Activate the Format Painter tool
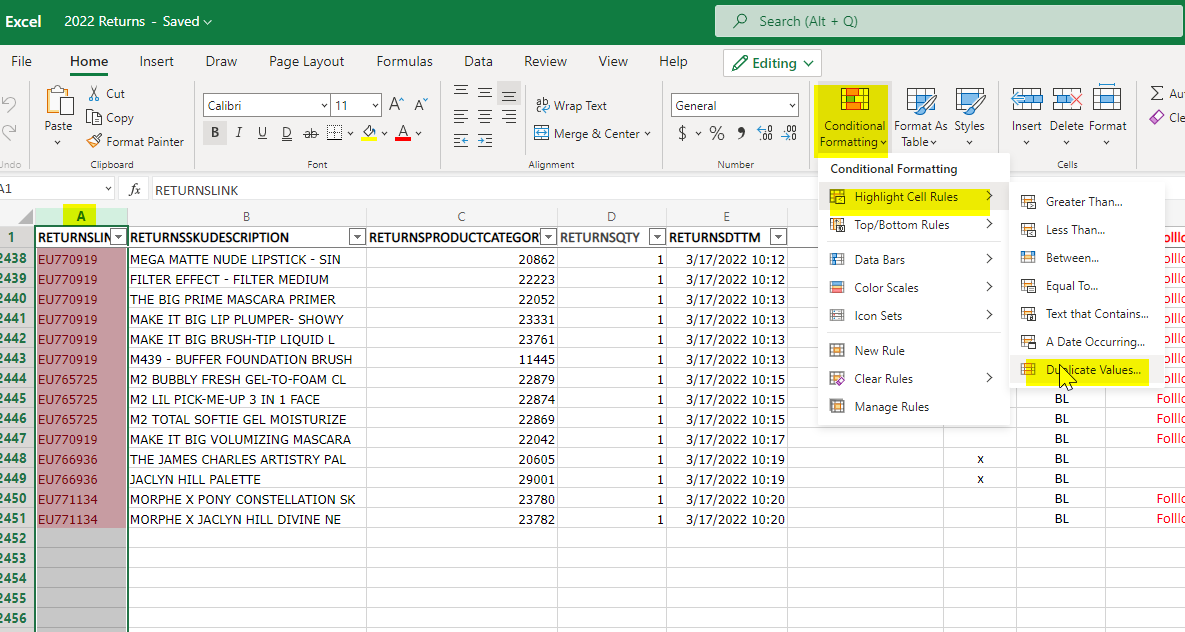 coord(135,141)
